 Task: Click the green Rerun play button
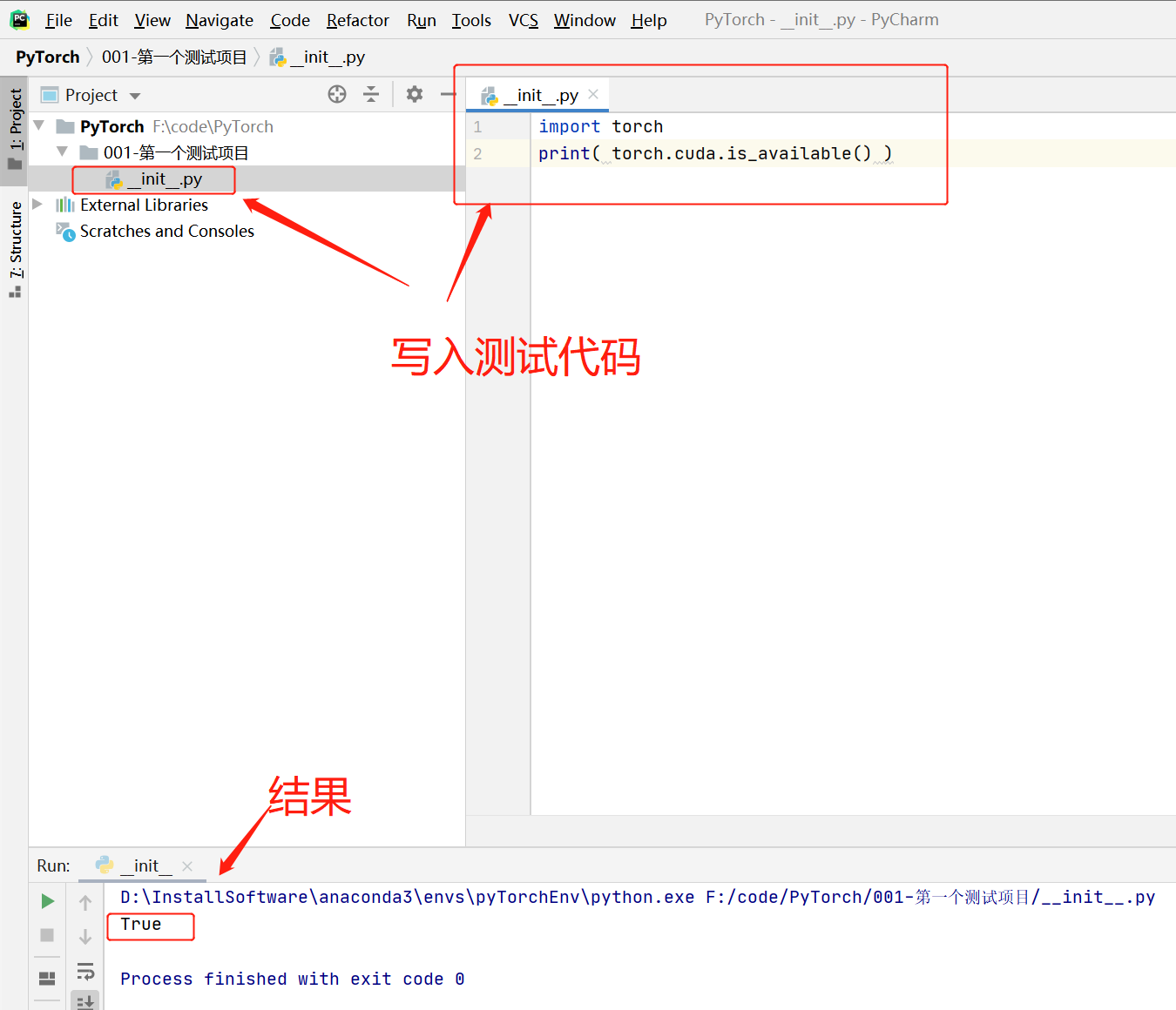click(48, 901)
